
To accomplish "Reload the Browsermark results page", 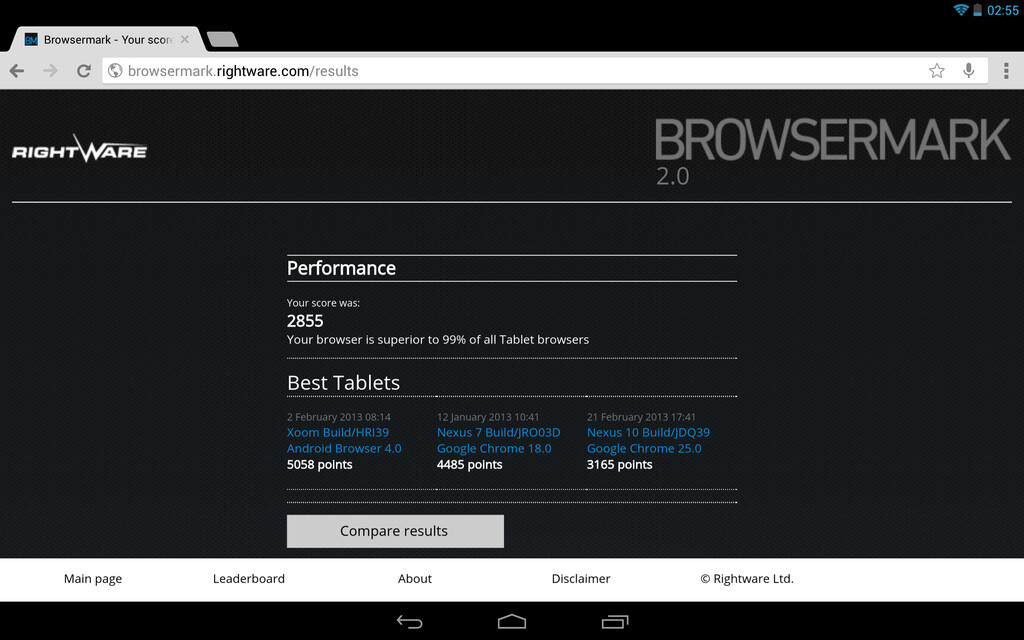I will (84, 71).
